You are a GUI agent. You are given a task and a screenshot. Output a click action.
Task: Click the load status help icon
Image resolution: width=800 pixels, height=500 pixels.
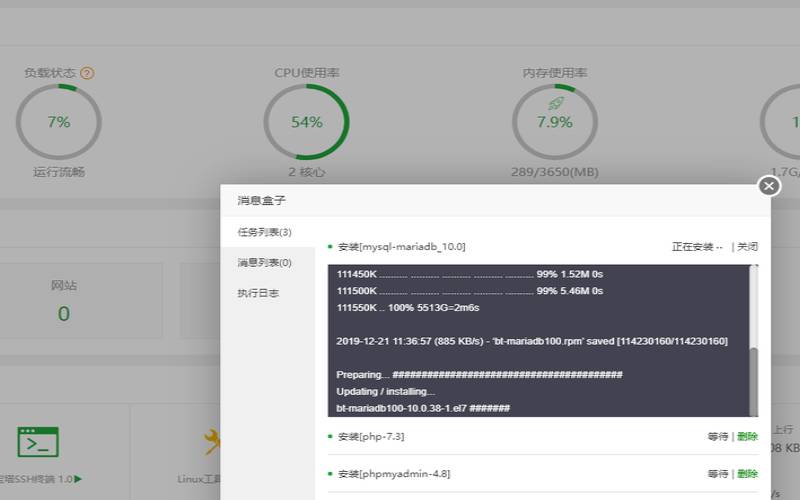pos(87,73)
